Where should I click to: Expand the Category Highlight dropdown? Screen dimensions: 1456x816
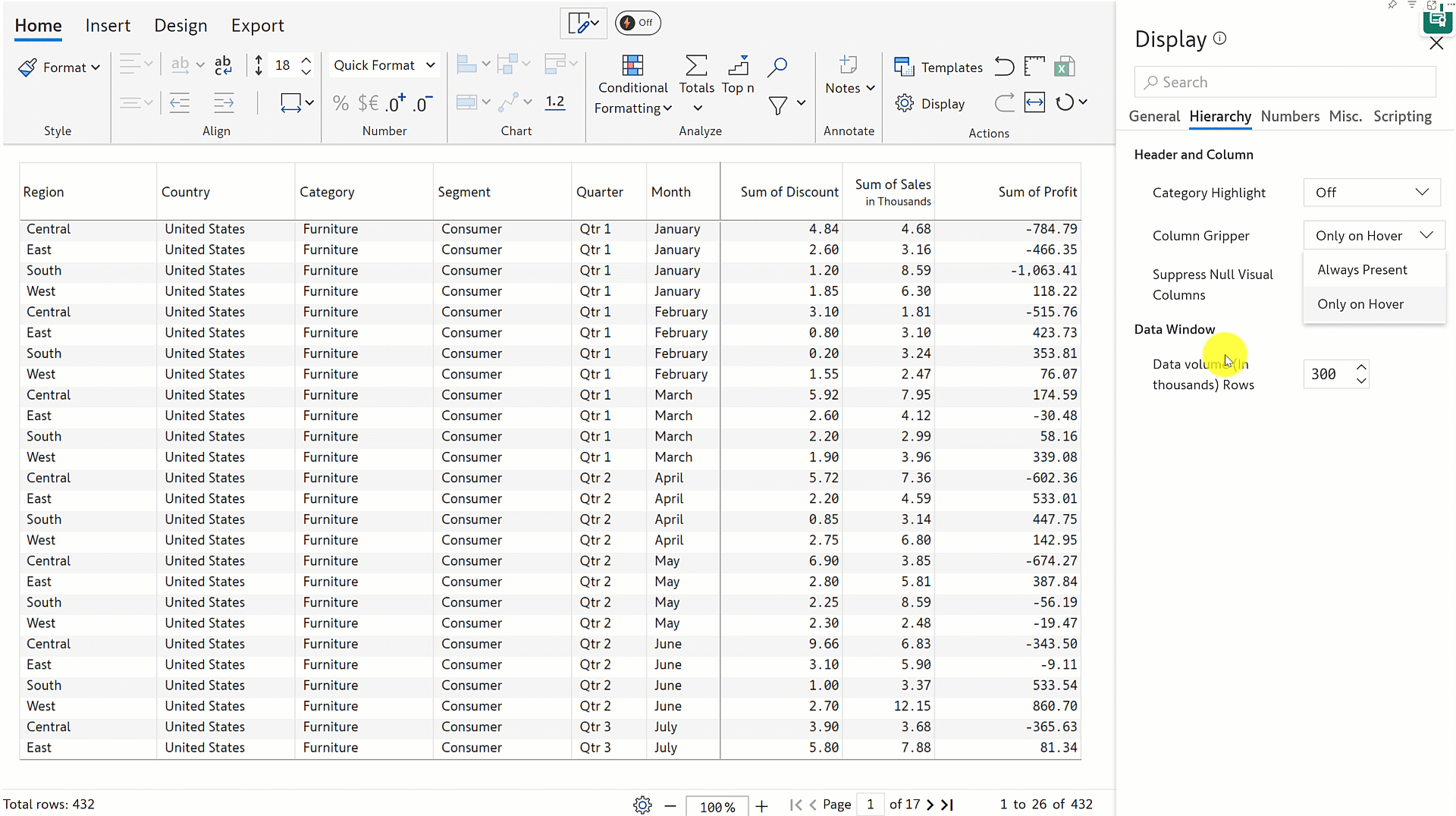(1371, 193)
